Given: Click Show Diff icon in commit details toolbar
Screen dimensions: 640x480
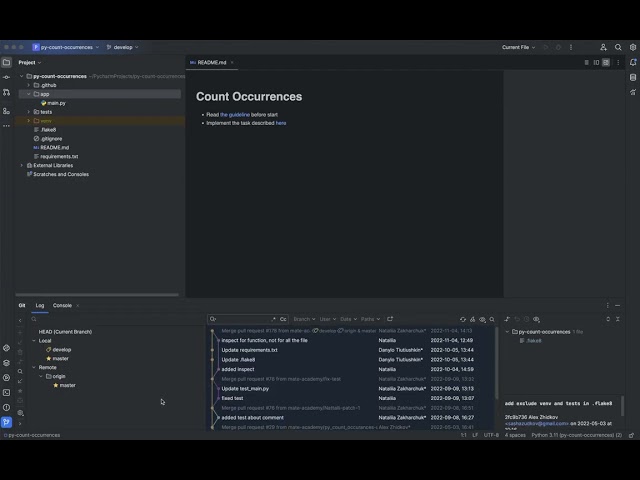Looking at the screenshot, I should pyautogui.click(x=507, y=319).
